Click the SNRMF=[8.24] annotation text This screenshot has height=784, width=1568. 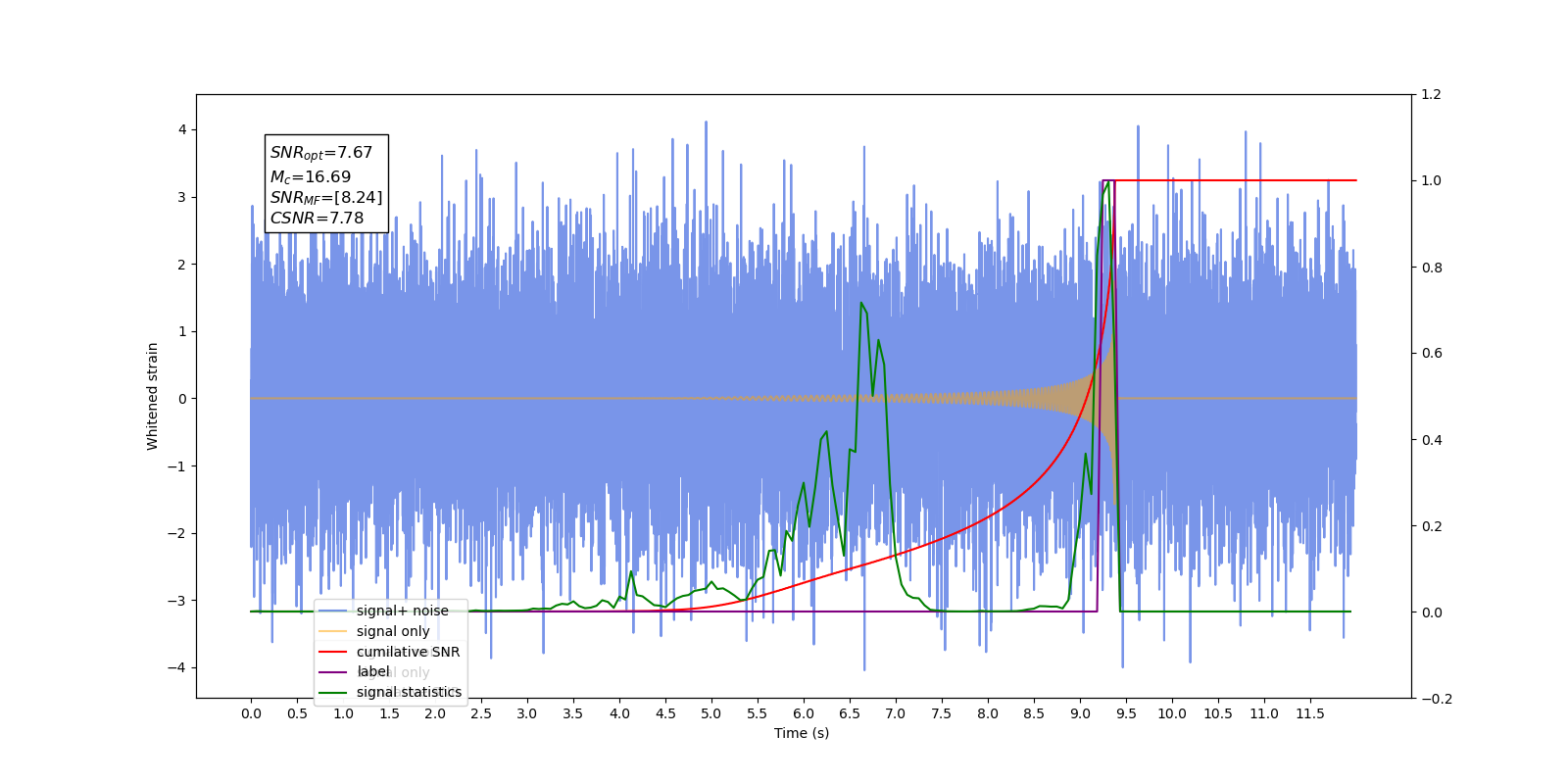[326, 198]
